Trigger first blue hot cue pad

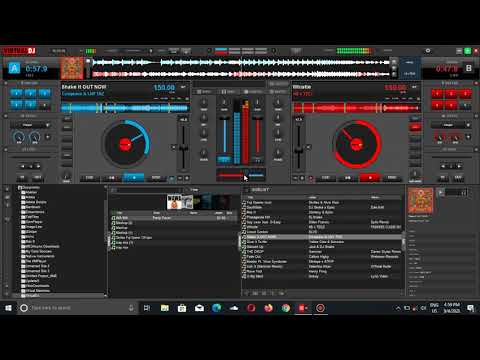(x=16, y=93)
